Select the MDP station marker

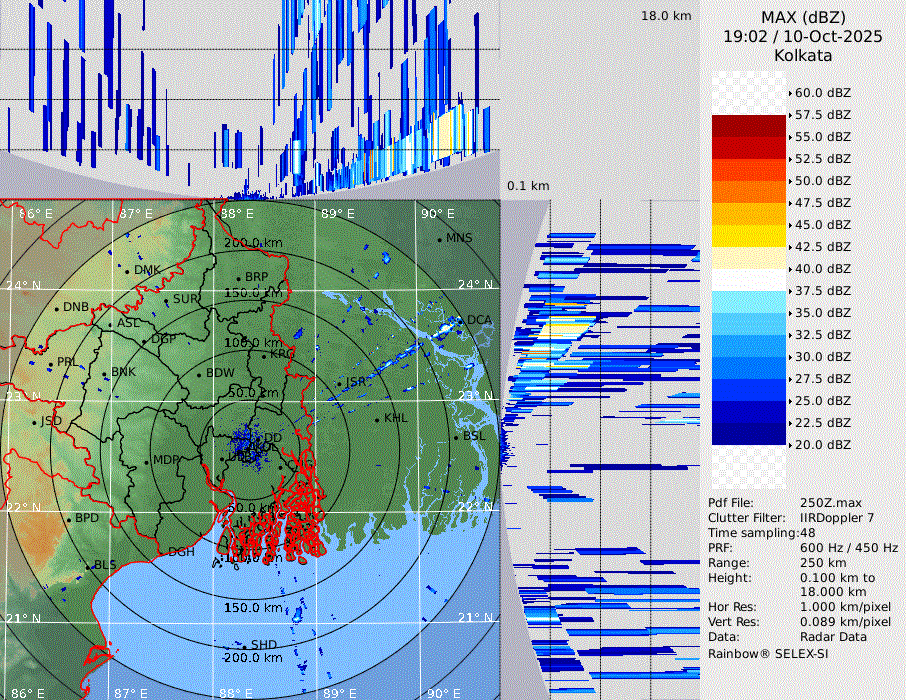pyautogui.click(x=148, y=461)
